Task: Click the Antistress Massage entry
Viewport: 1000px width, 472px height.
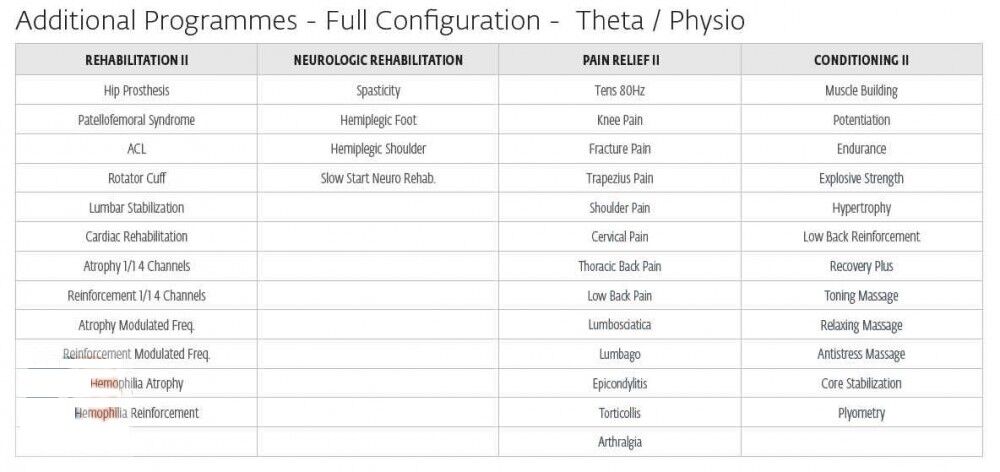Action: click(861, 354)
